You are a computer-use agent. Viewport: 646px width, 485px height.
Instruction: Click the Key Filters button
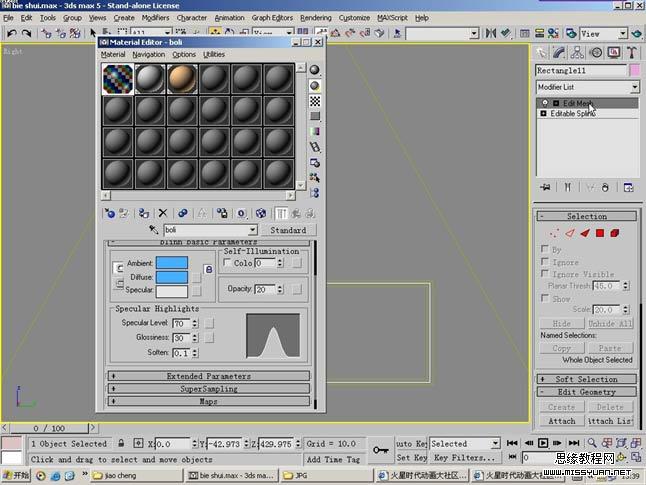(x=464, y=457)
